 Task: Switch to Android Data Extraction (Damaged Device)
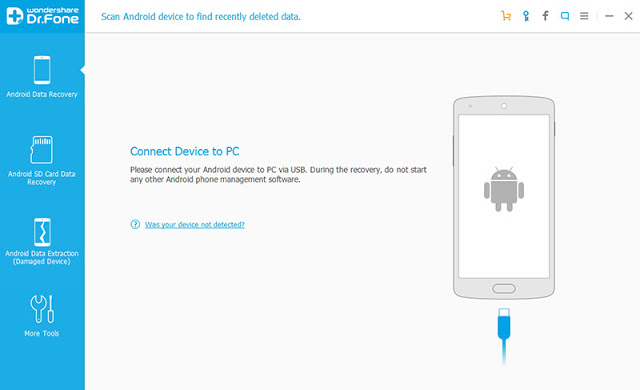click(x=42, y=257)
